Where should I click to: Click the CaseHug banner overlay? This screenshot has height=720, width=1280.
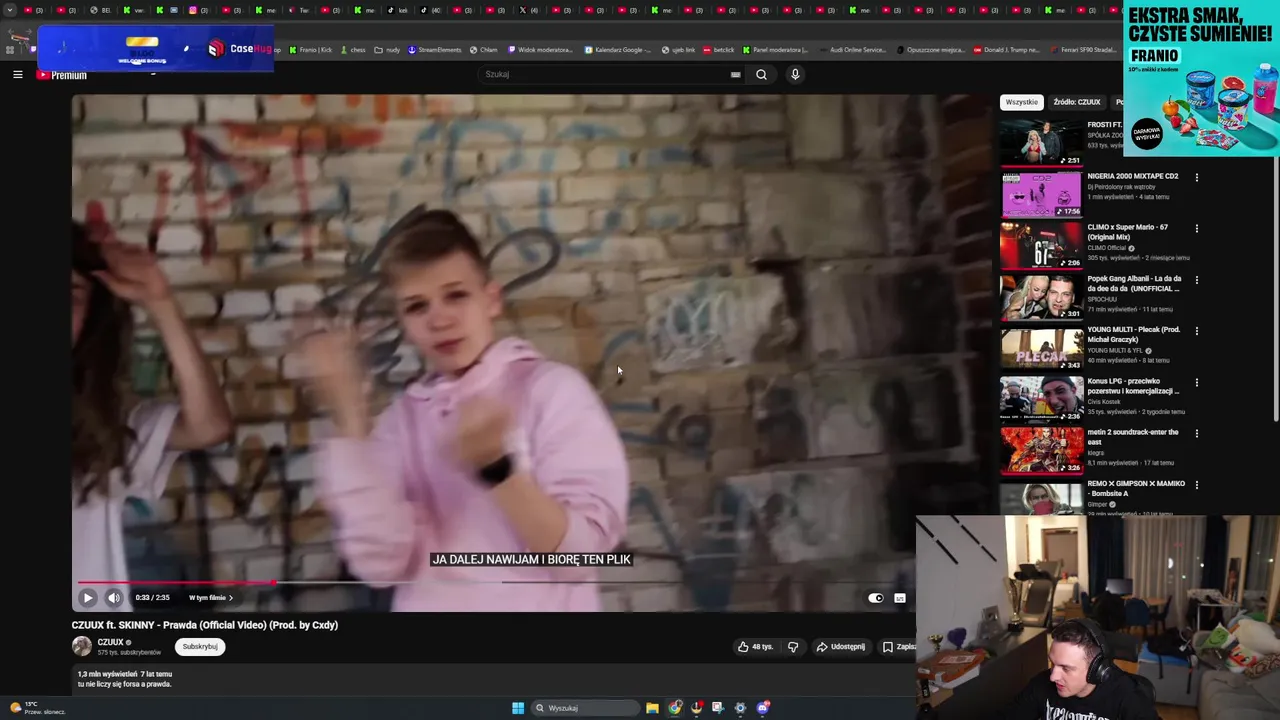point(155,49)
